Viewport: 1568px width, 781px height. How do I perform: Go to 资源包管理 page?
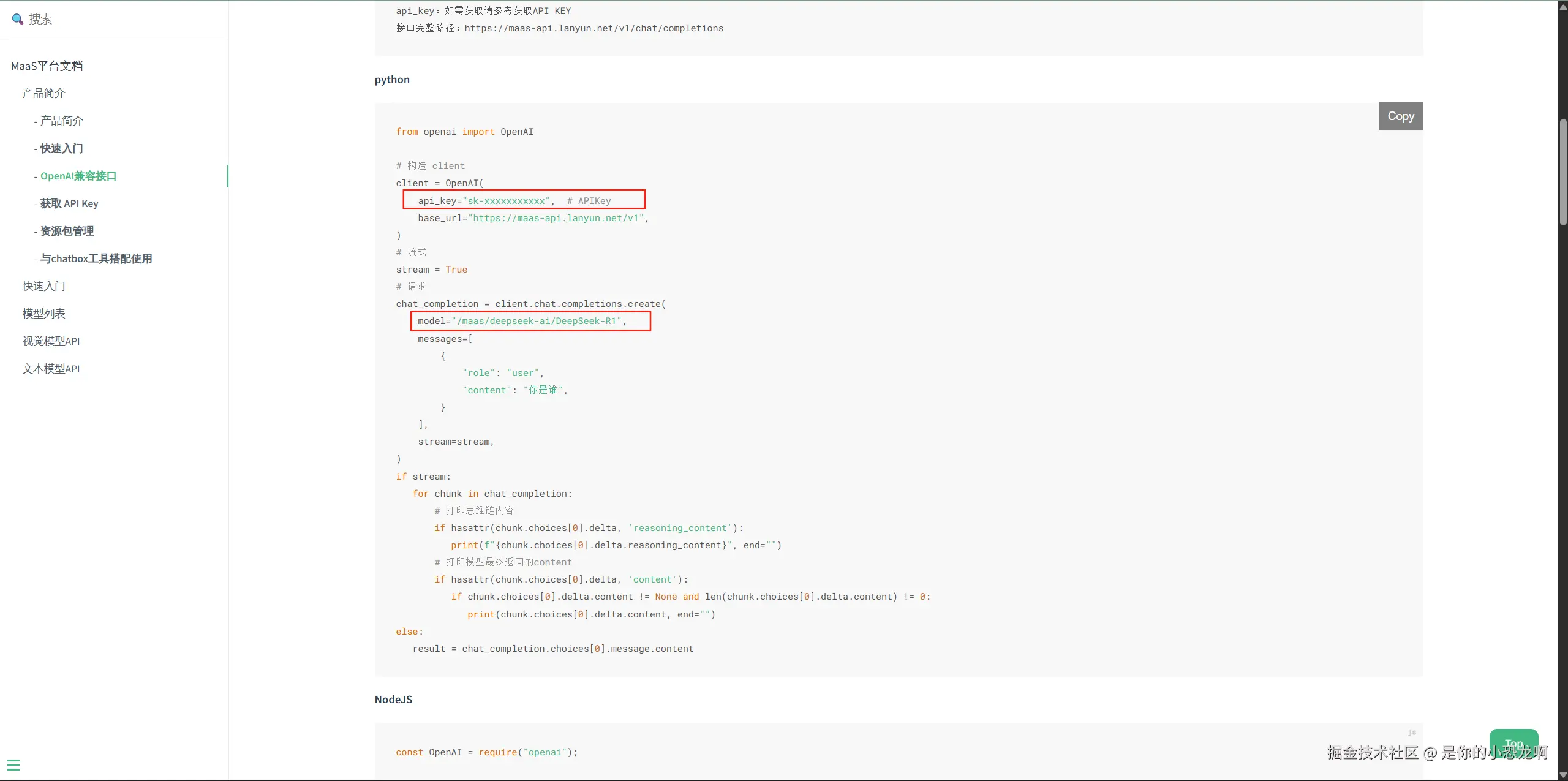(x=67, y=231)
